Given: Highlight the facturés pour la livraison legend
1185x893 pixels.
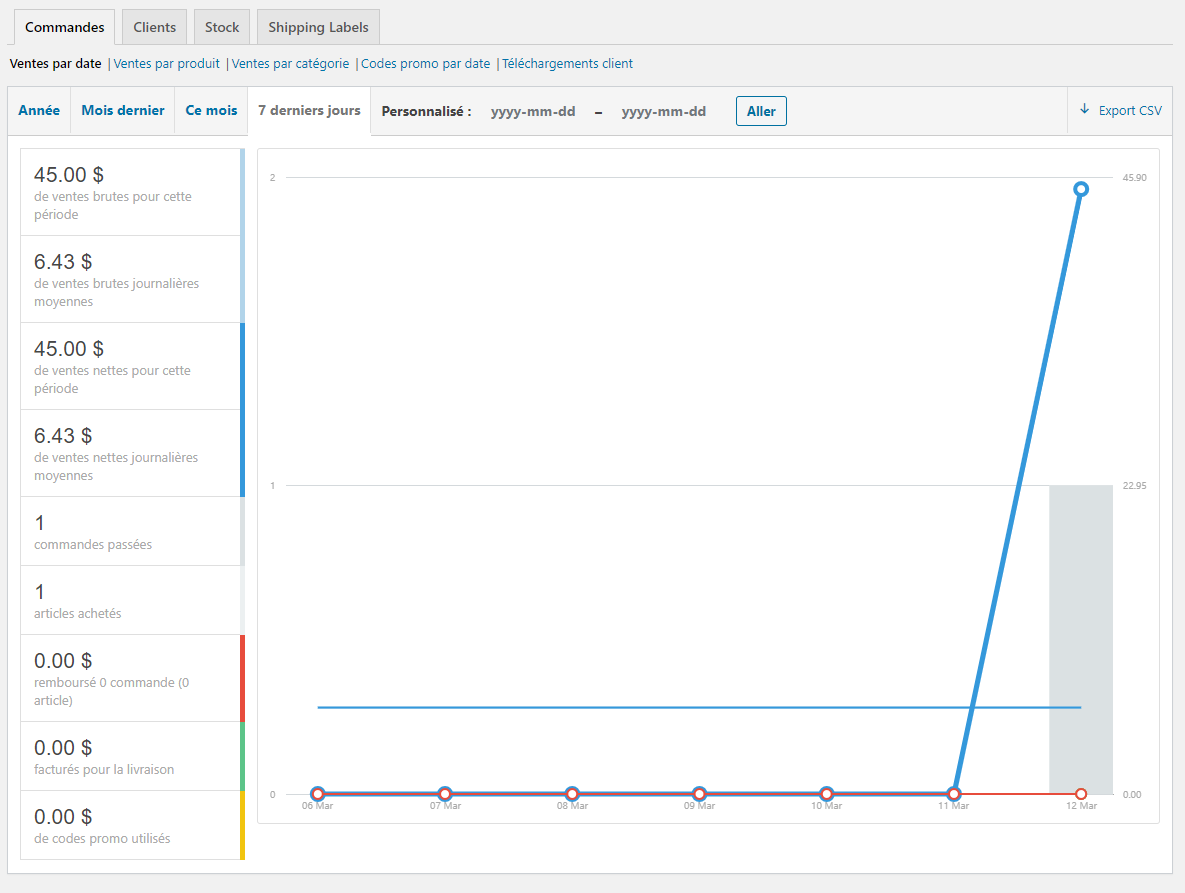Looking at the screenshot, I should click(x=132, y=756).
